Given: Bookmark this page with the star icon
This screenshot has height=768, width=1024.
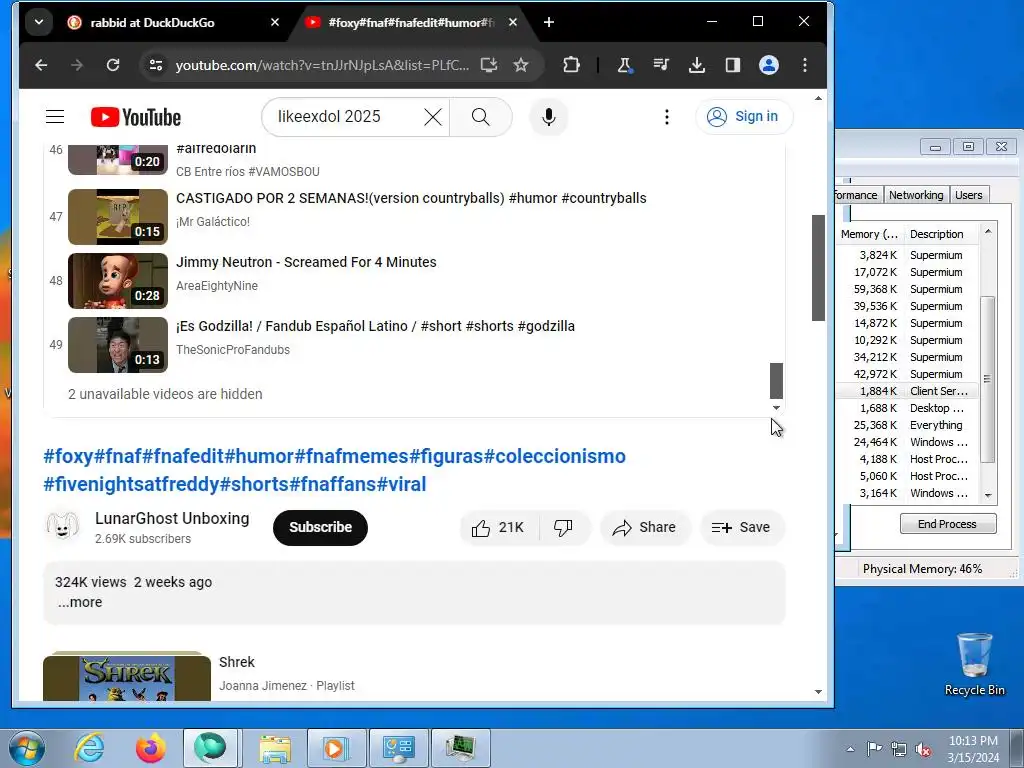Looking at the screenshot, I should click(520, 65).
